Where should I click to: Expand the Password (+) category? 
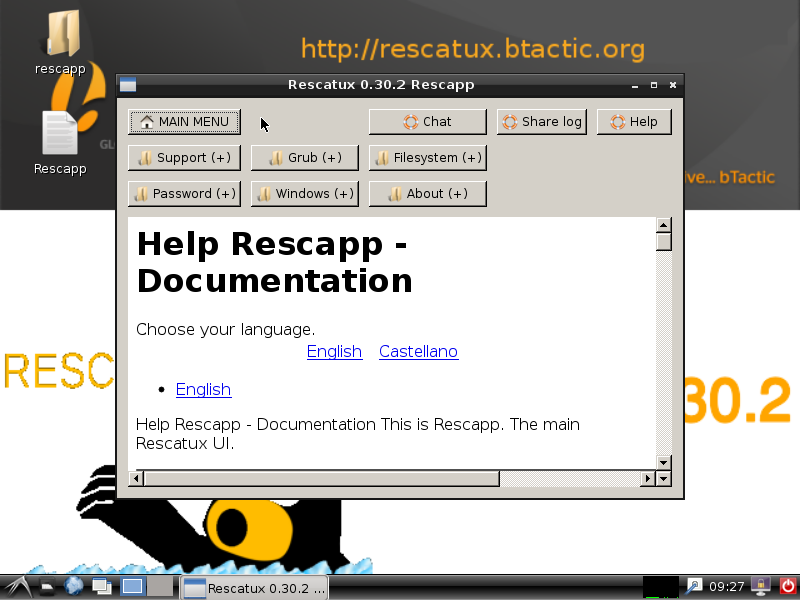[x=184, y=194]
